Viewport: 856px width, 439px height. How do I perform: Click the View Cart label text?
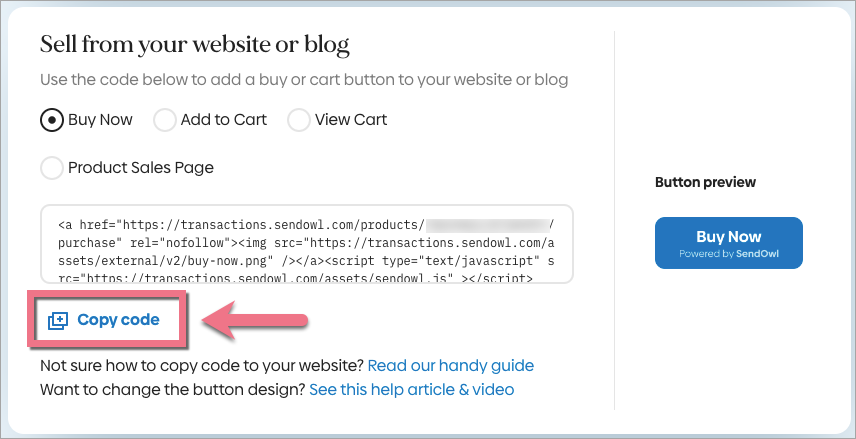click(x=350, y=120)
